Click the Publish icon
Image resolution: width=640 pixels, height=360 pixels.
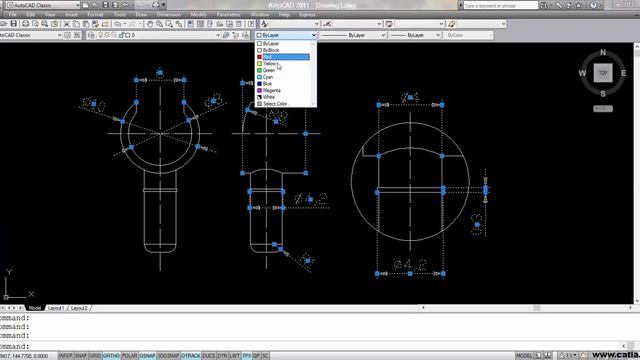click(x=45, y=24)
